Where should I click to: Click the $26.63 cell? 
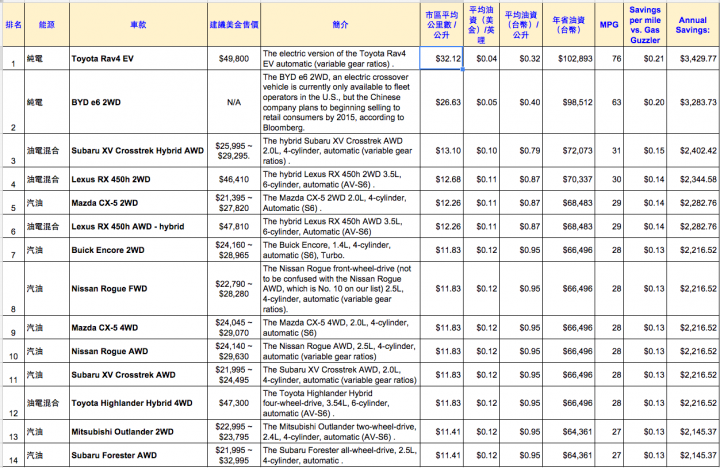(x=441, y=102)
